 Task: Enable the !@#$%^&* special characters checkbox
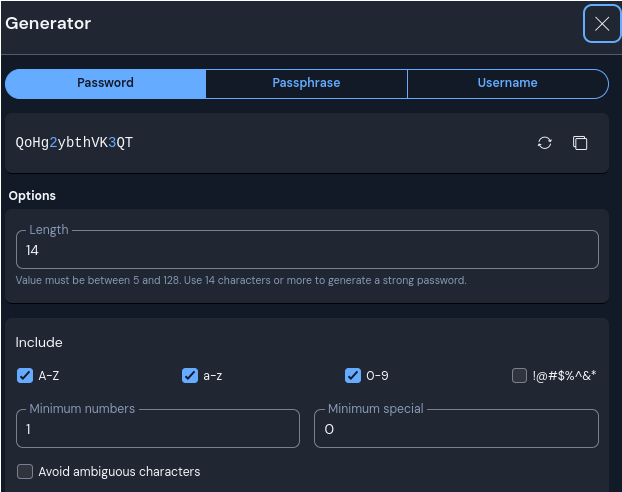tap(519, 376)
